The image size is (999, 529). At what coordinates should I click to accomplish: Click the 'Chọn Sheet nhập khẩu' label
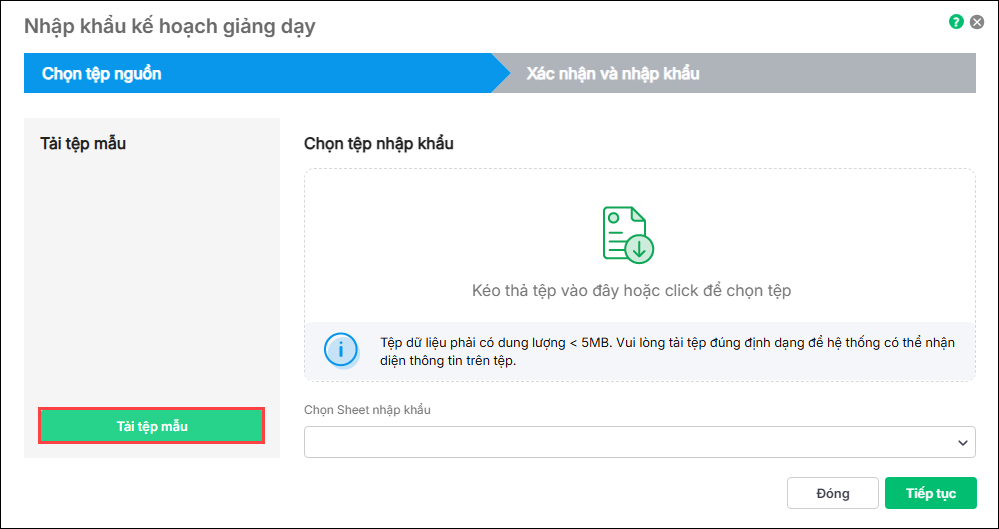pos(367,410)
